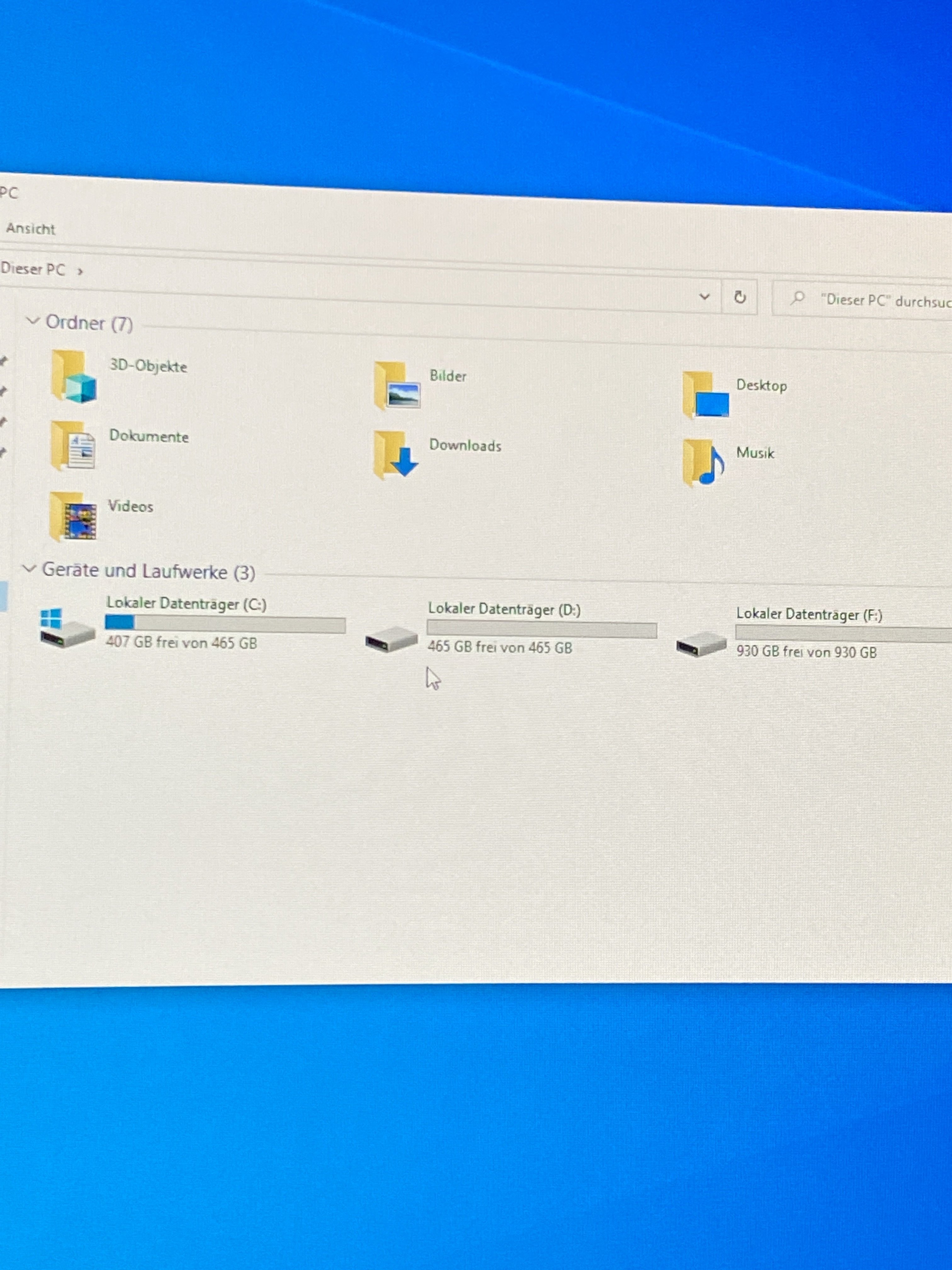Viewport: 952px width, 1270px height.
Task: Open the Videos folder icon
Action: coord(72,517)
